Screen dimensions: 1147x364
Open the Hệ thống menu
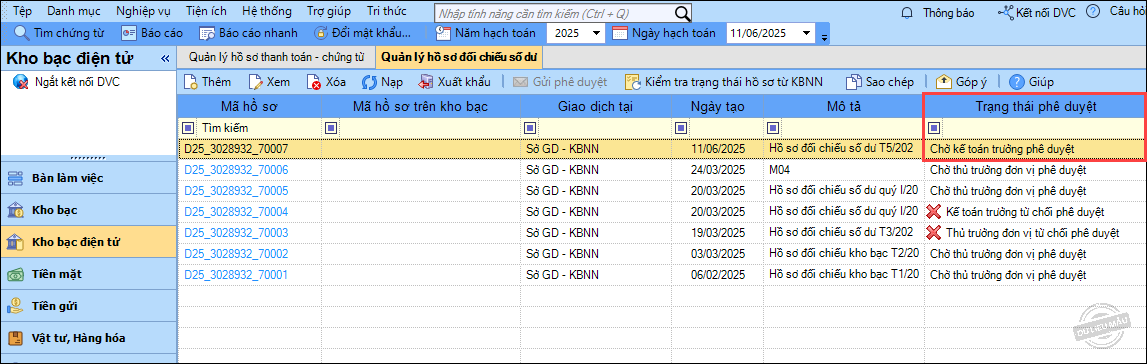pyautogui.click(x=267, y=11)
